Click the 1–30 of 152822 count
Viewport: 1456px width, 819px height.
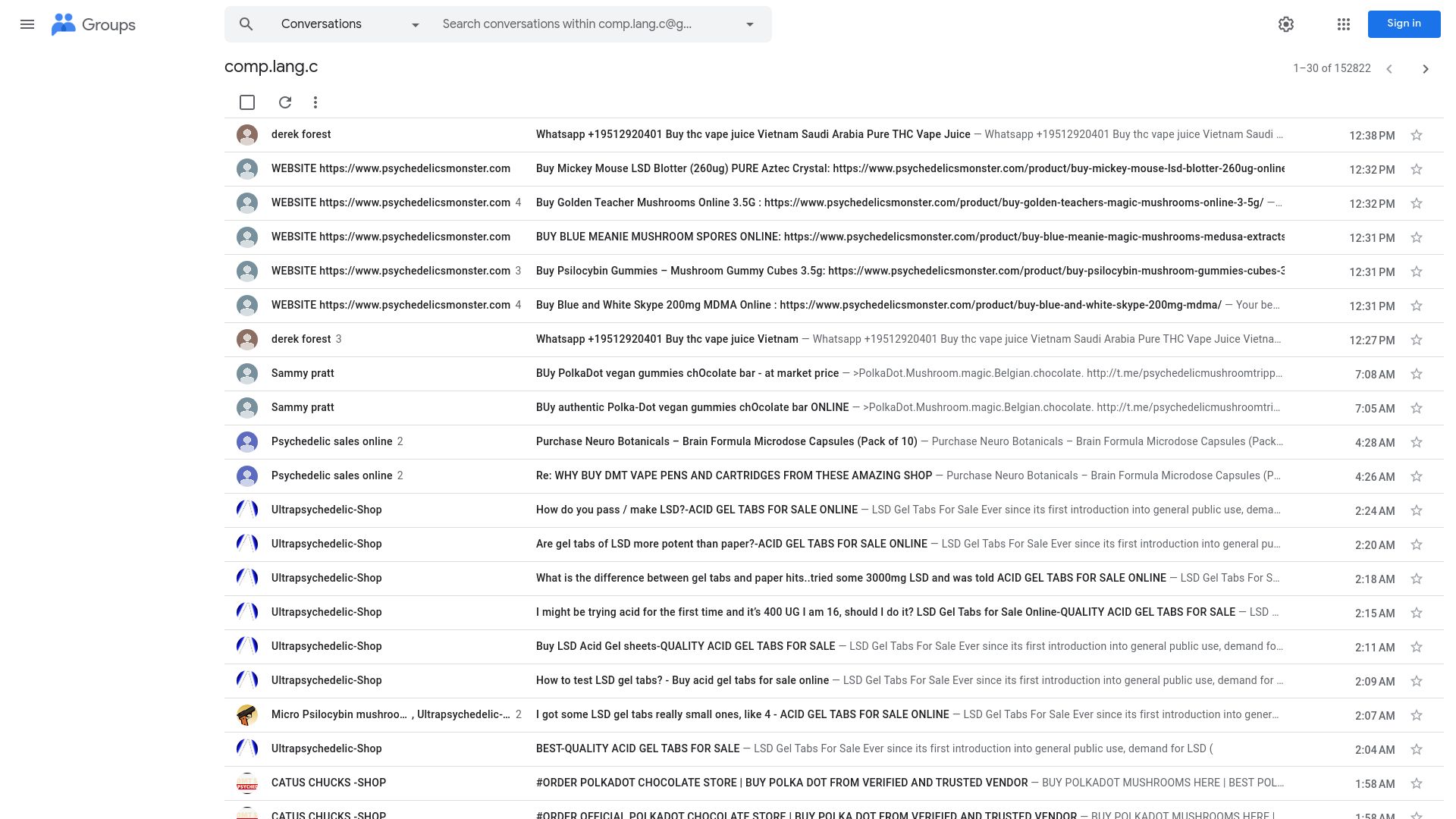[1332, 68]
